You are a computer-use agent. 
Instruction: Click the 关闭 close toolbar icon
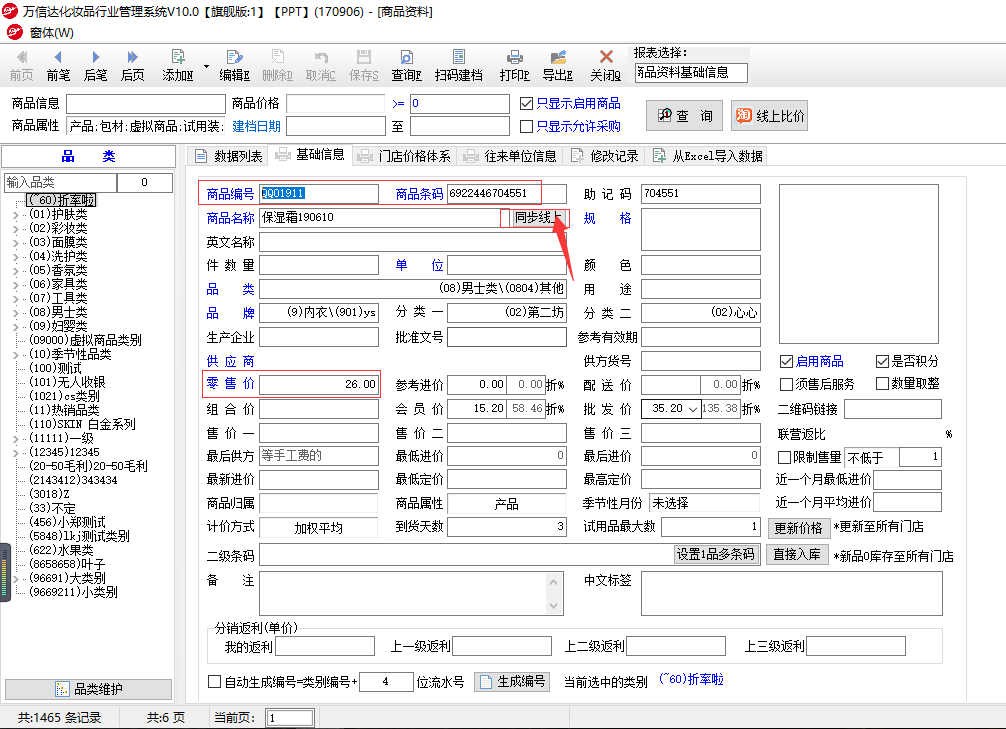pyautogui.click(x=606, y=65)
